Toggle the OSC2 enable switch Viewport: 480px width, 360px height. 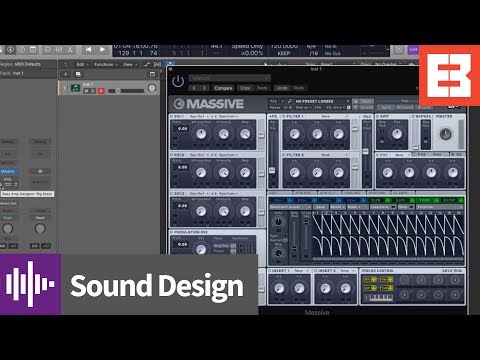[x=172, y=155]
